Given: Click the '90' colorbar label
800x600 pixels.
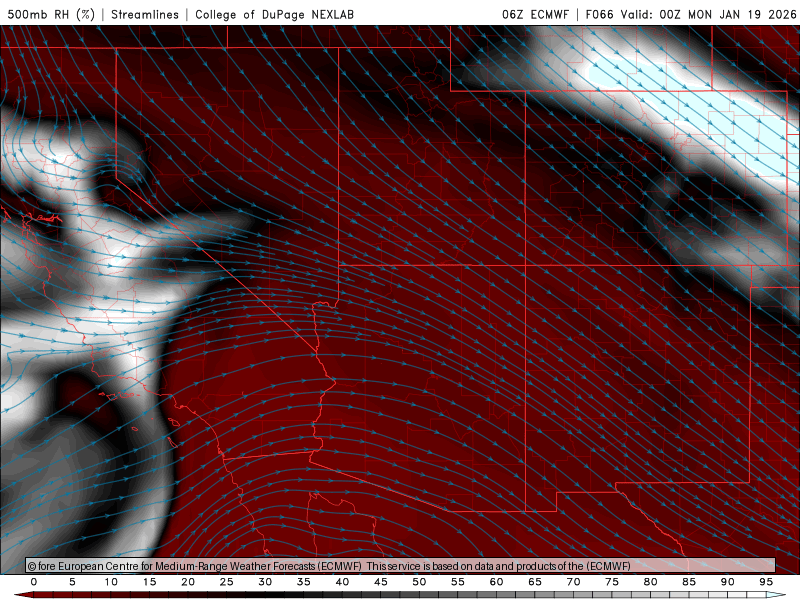Looking at the screenshot, I should pos(728,582).
